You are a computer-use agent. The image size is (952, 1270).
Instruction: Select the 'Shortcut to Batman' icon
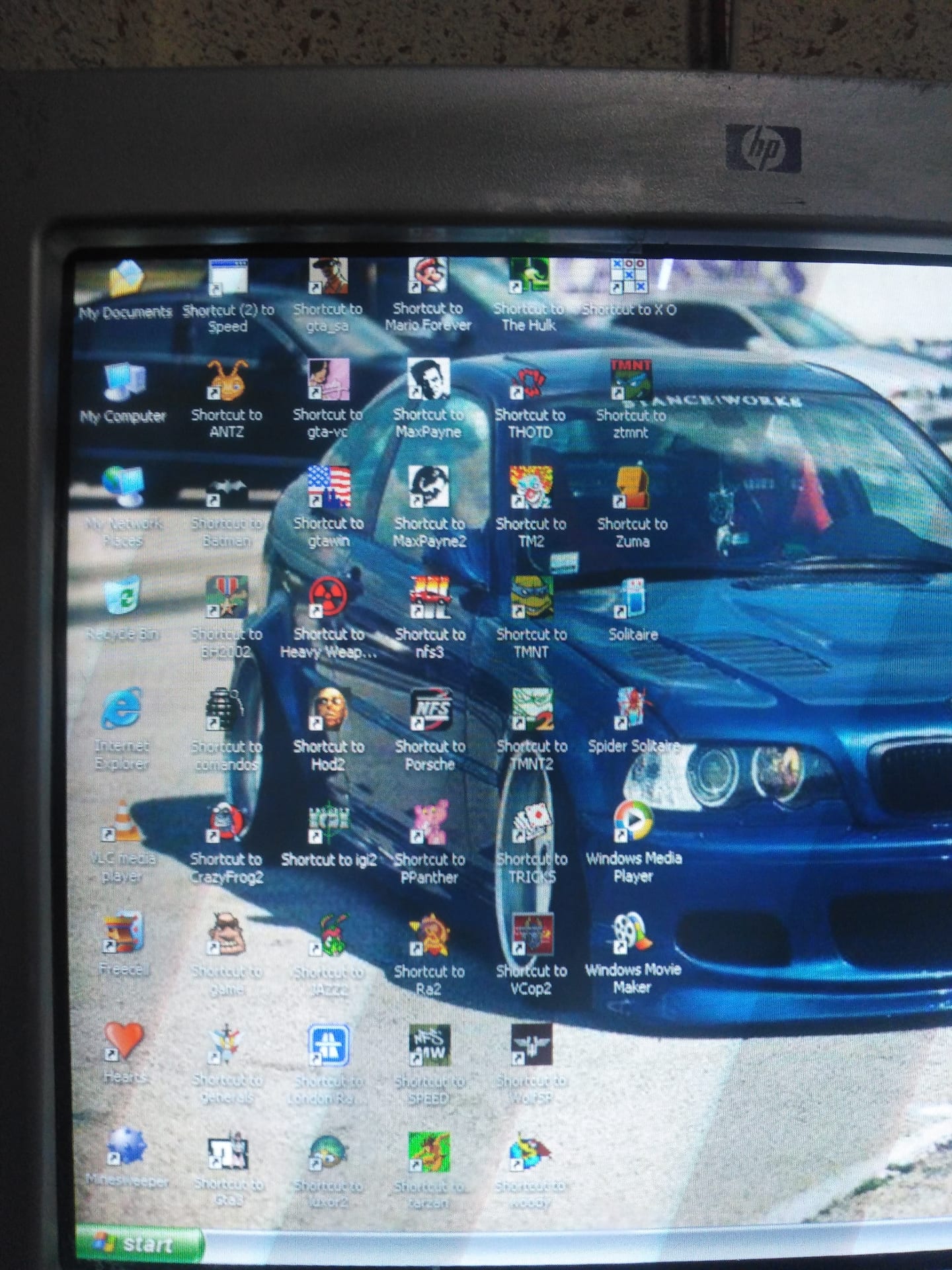tap(227, 489)
